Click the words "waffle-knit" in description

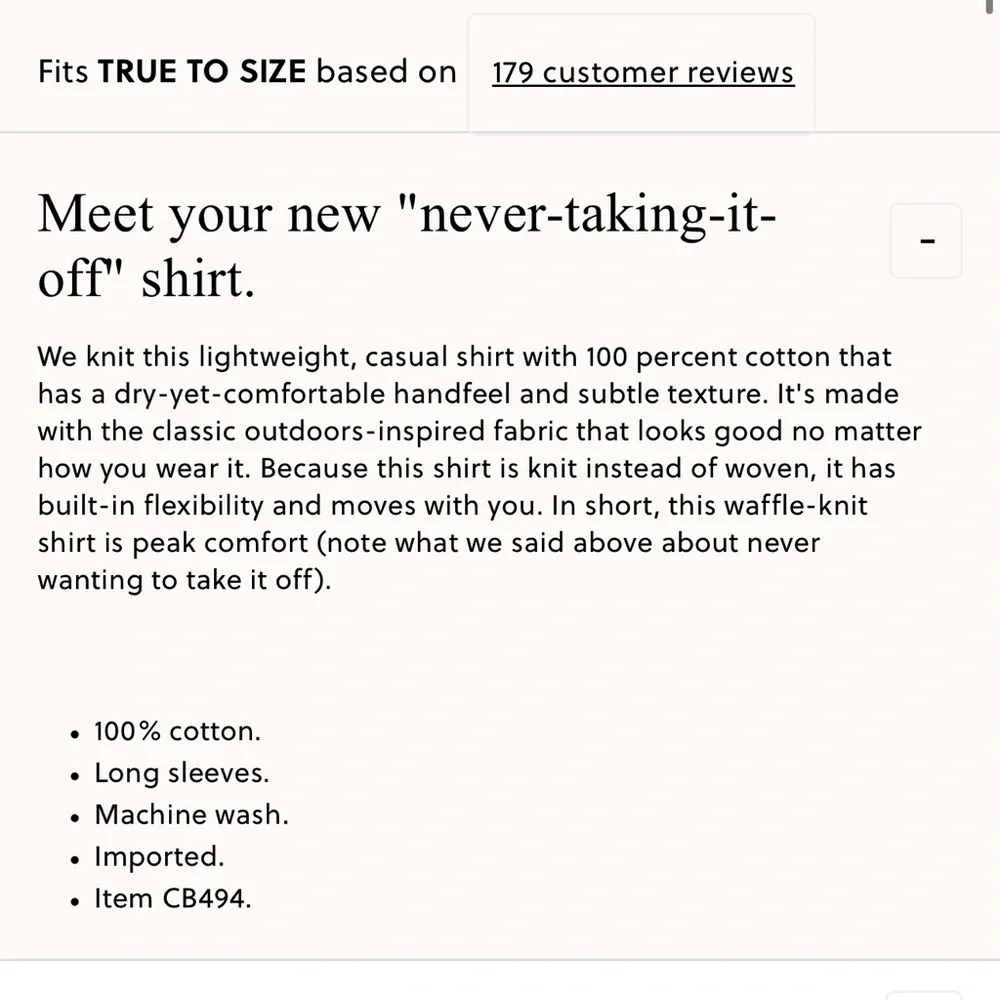[x=796, y=506]
